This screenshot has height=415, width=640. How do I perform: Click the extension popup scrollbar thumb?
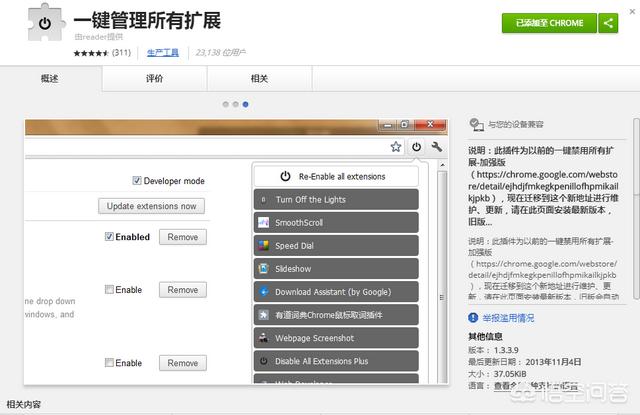coord(442,277)
